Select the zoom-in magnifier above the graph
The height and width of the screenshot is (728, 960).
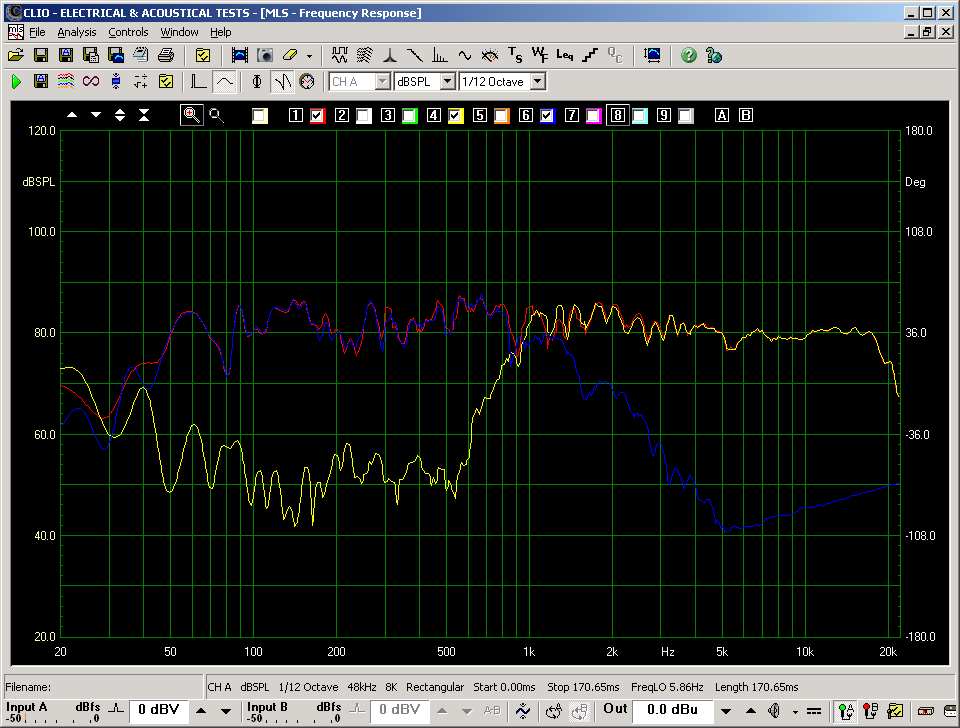192,115
